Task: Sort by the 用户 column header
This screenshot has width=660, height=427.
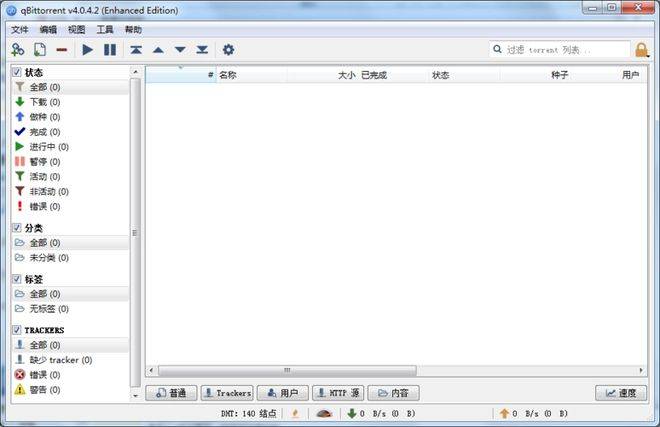Action: pyautogui.click(x=609, y=75)
